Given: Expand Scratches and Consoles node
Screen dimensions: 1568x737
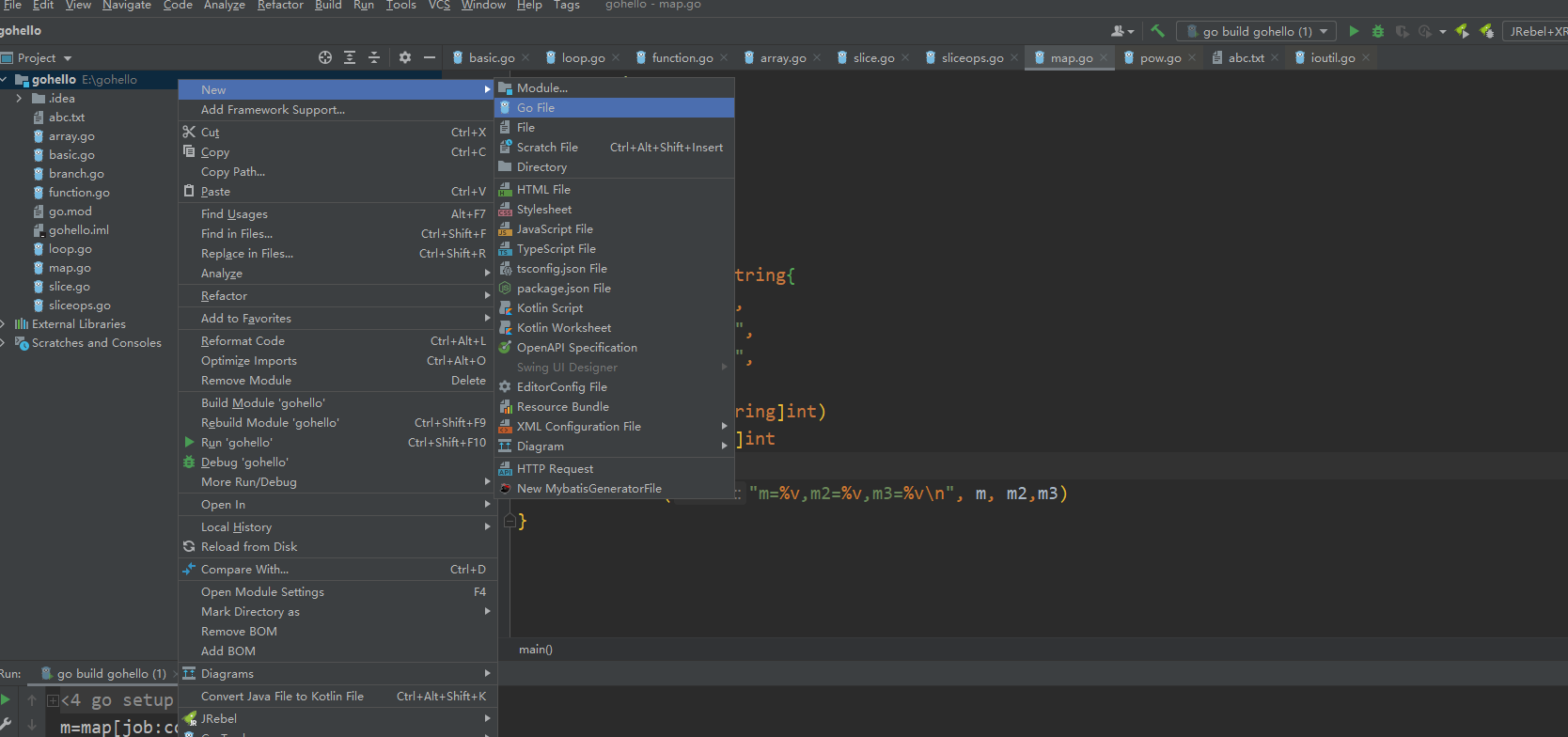Looking at the screenshot, I should [4, 343].
